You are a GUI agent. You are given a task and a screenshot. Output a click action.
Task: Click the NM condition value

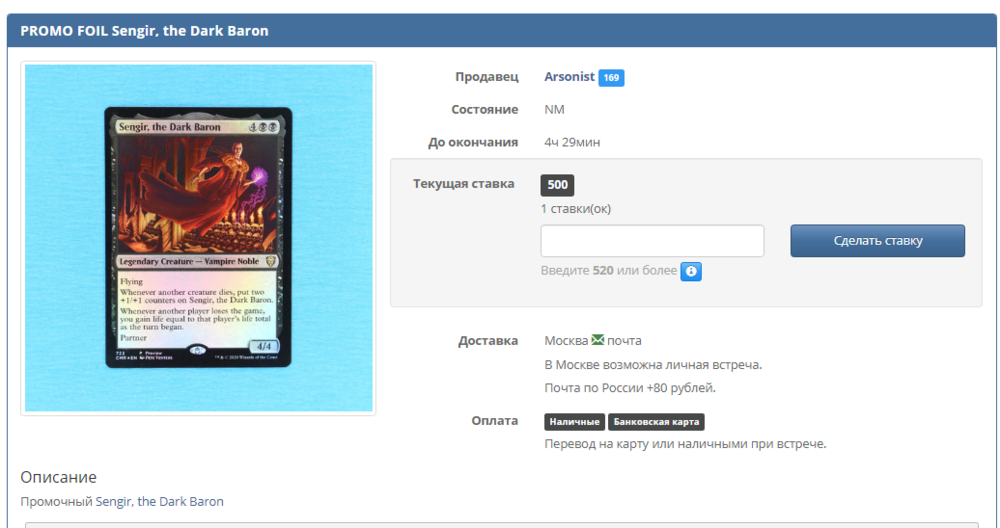[x=554, y=109]
